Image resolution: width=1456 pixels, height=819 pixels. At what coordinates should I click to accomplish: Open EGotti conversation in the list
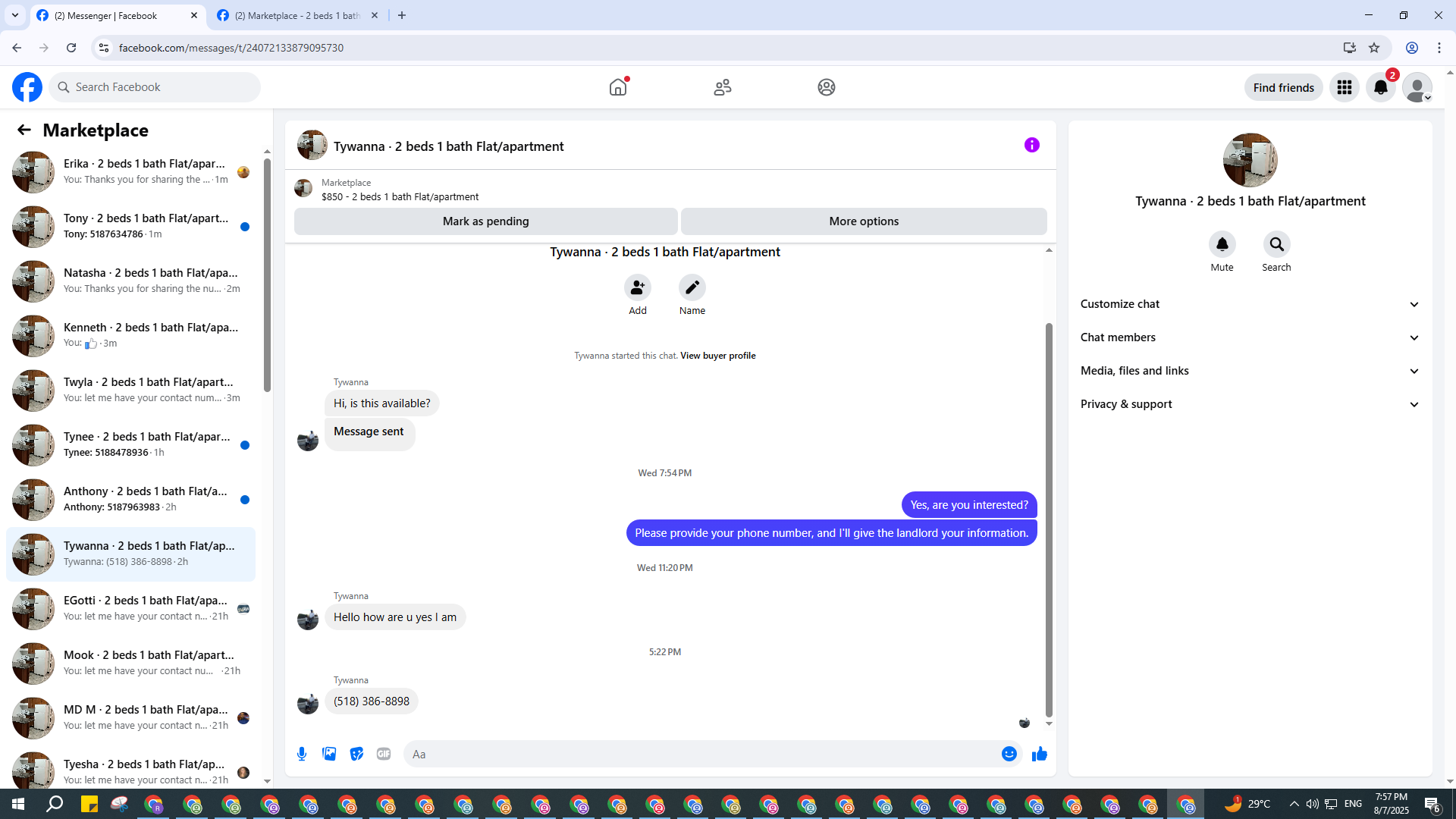130,608
